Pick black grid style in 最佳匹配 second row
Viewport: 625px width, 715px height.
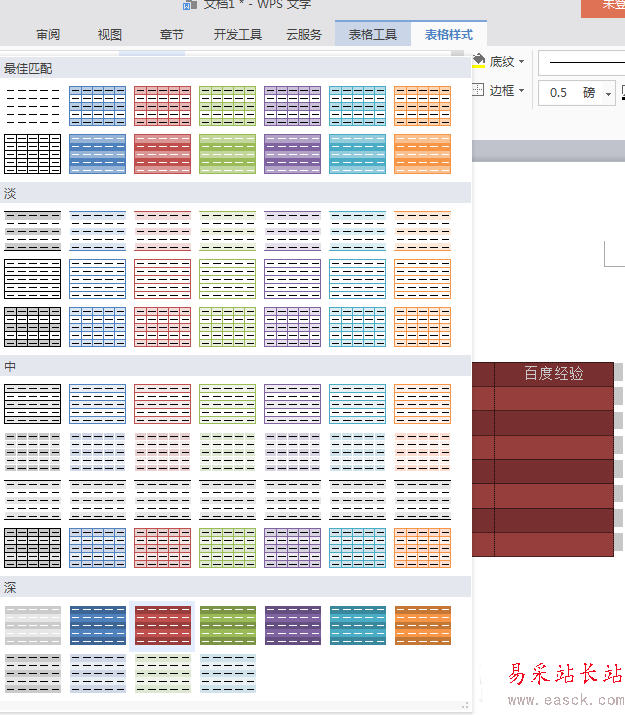(32, 154)
